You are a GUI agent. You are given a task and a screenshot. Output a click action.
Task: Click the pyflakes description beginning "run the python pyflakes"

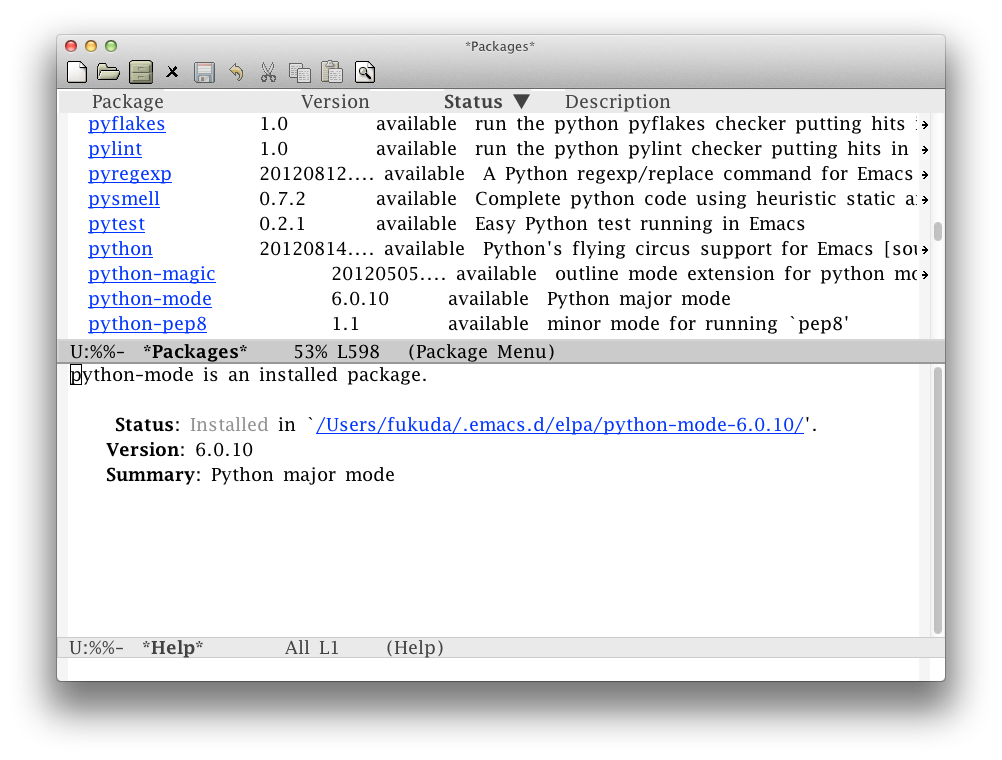(699, 124)
